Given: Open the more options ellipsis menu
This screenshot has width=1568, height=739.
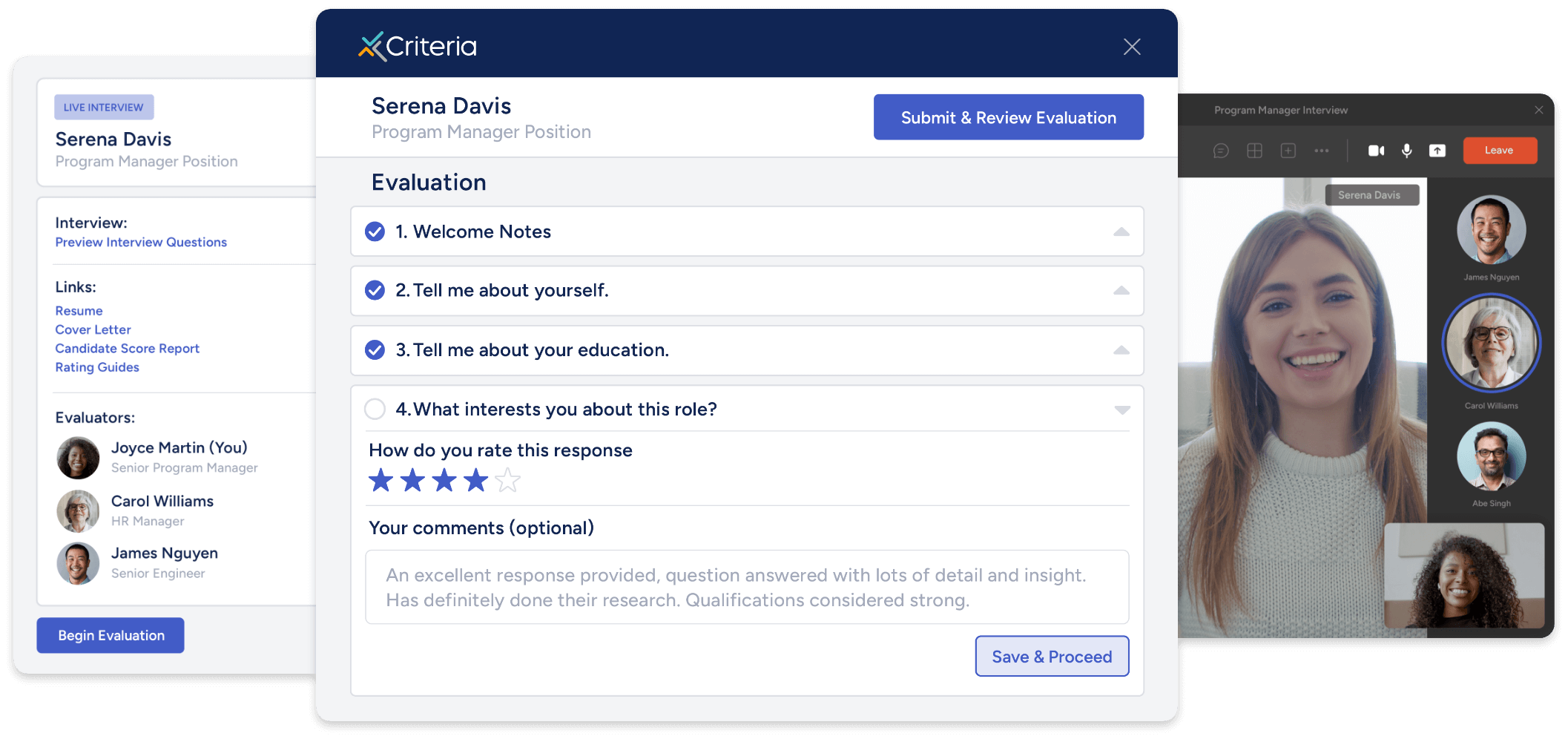Looking at the screenshot, I should (1321, 151).
